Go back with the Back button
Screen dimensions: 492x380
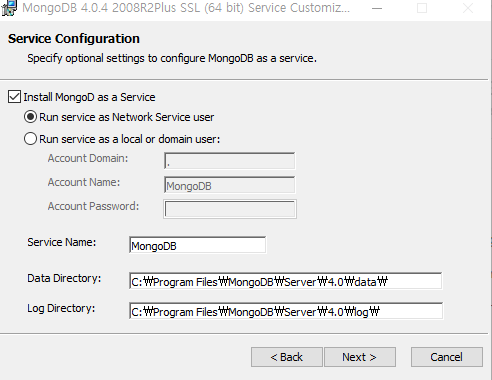[x=287, y=357]
